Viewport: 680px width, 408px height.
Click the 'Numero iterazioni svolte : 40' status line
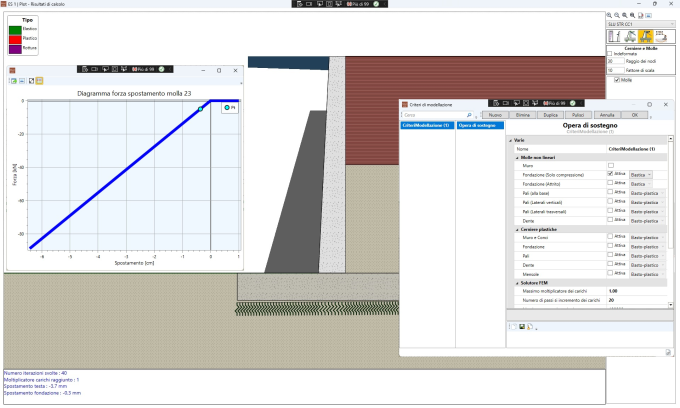click(x=36, y=373)
